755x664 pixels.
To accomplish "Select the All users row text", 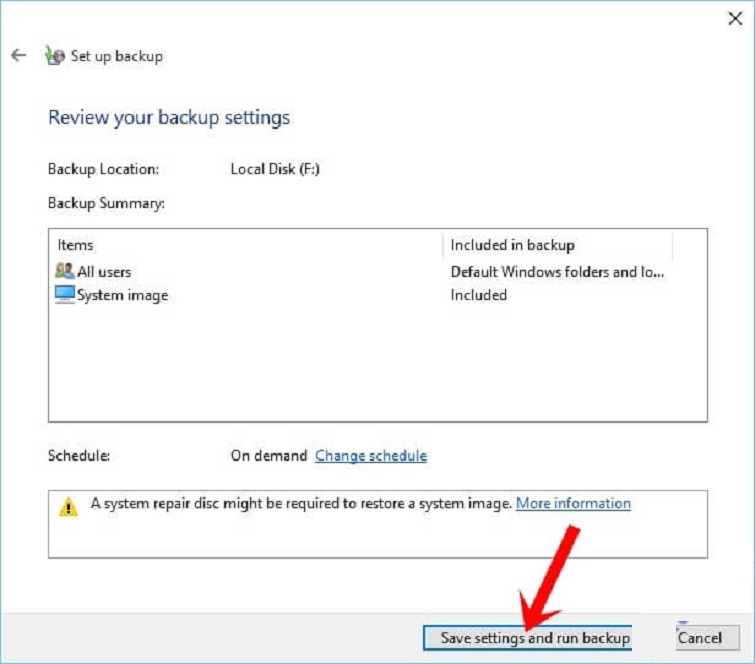I will pyautogui.click(x=104, y=272).
